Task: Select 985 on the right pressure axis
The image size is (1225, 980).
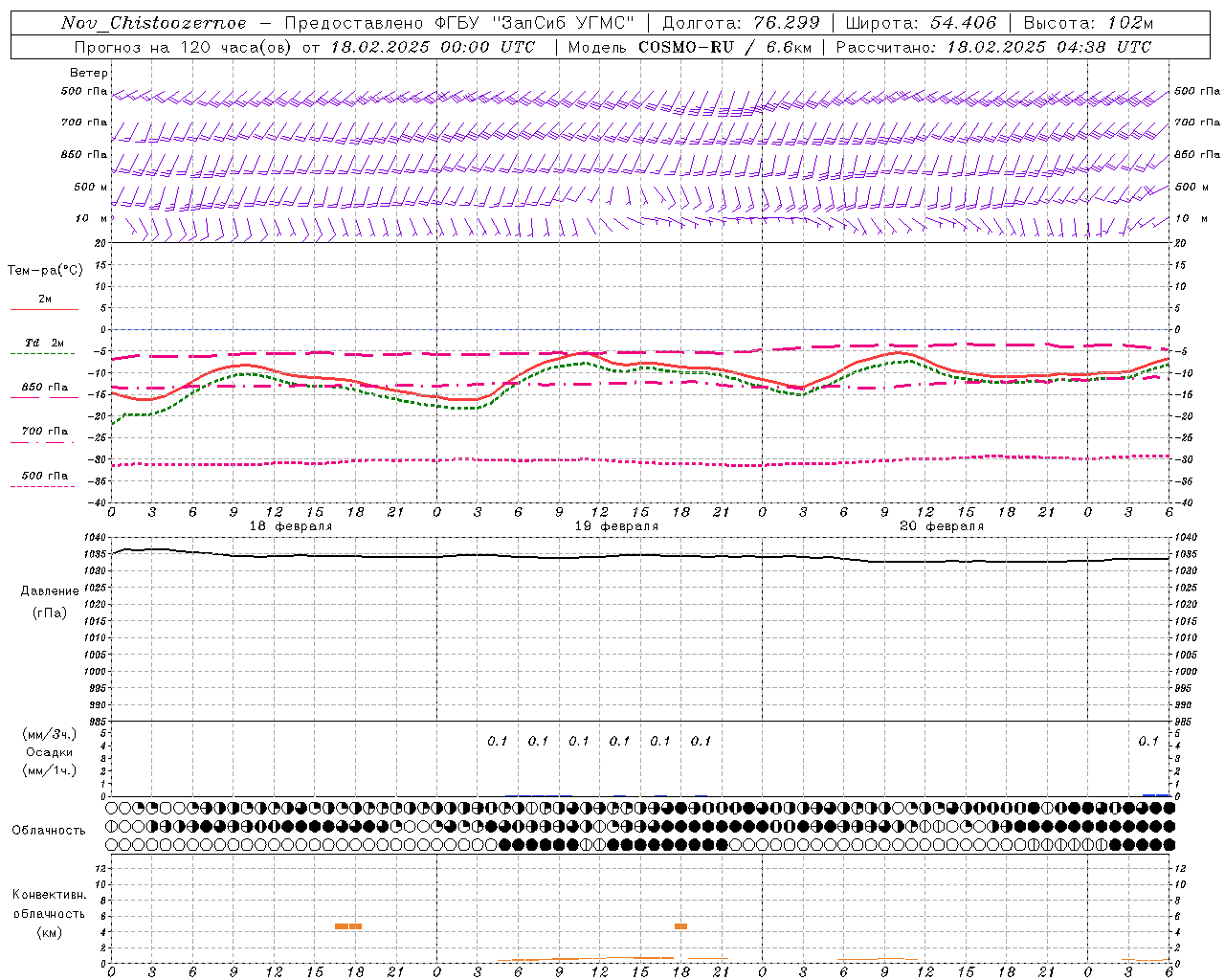Action: click(1184, 722)
